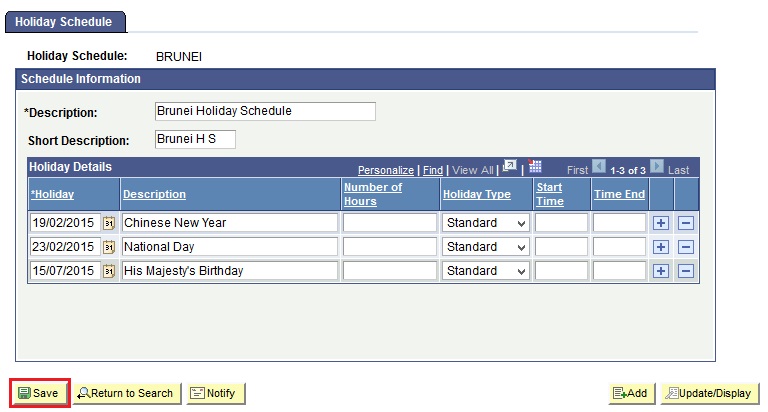Click Number of Hours field for National Day
This screenshot has height=412, width=768.
[x=390, y=247]
